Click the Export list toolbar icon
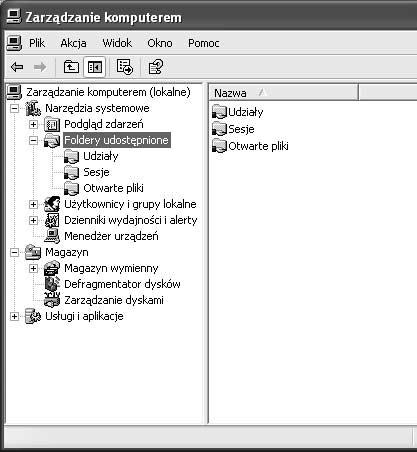Screen dimensions: 417x452 [x=125, y=67]
